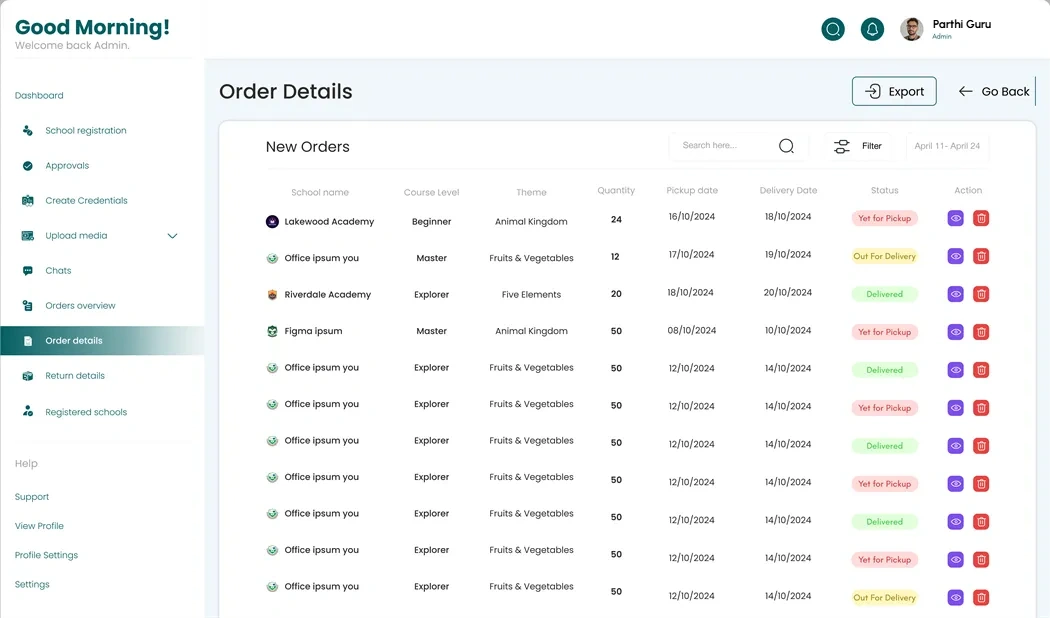
Task: Click the Approvals checkmark icon
Action: (27, 165)
